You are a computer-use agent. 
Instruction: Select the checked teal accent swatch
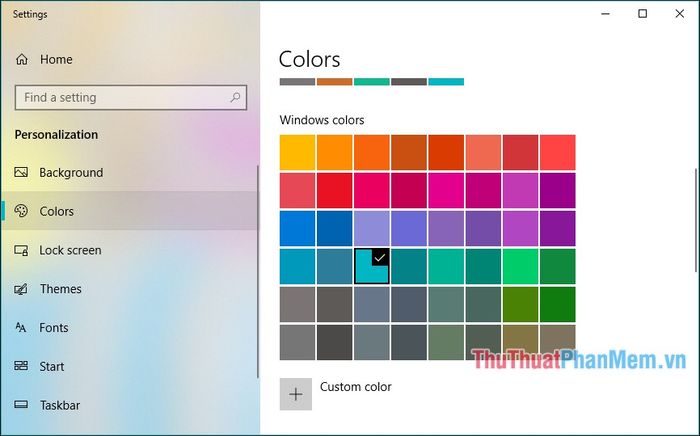coord(371,266)
